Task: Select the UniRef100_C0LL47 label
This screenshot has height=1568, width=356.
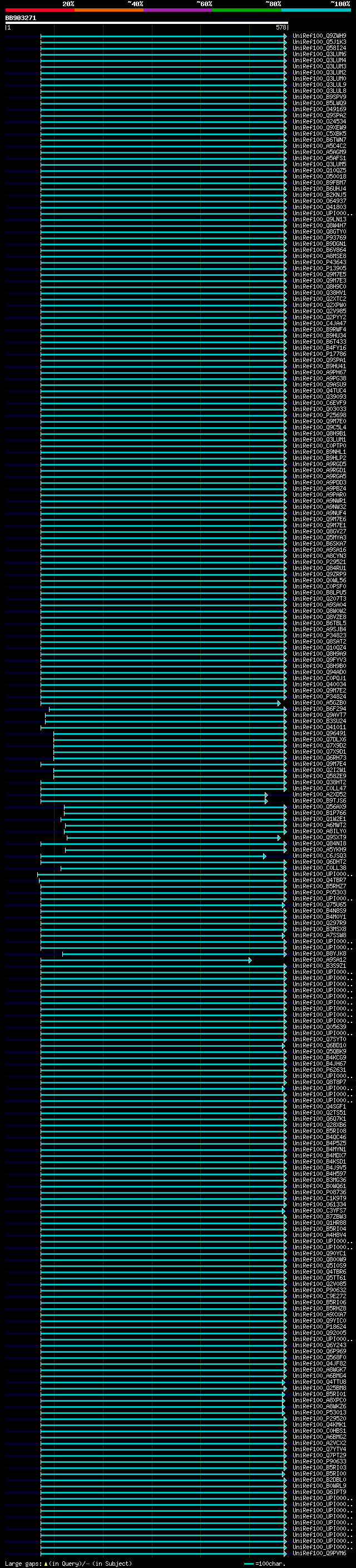Action: [319, 789]
